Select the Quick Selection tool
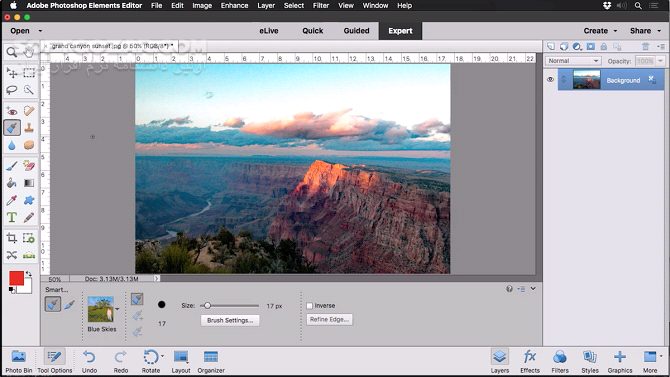 click(x=29, y=90)
